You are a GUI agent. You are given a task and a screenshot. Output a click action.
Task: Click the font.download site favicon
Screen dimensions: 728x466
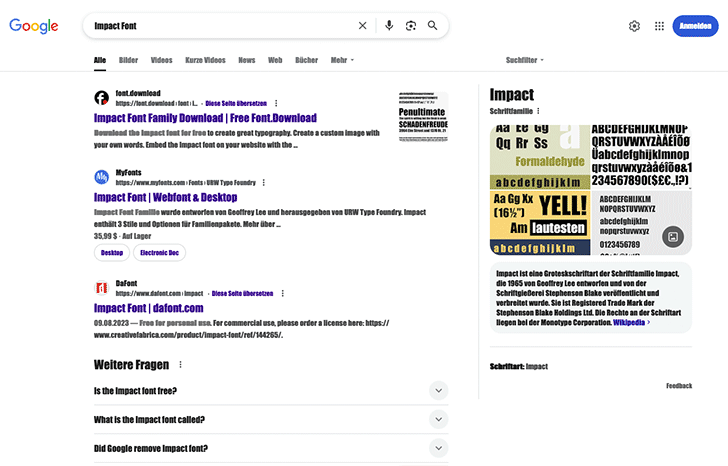point(102,98)
